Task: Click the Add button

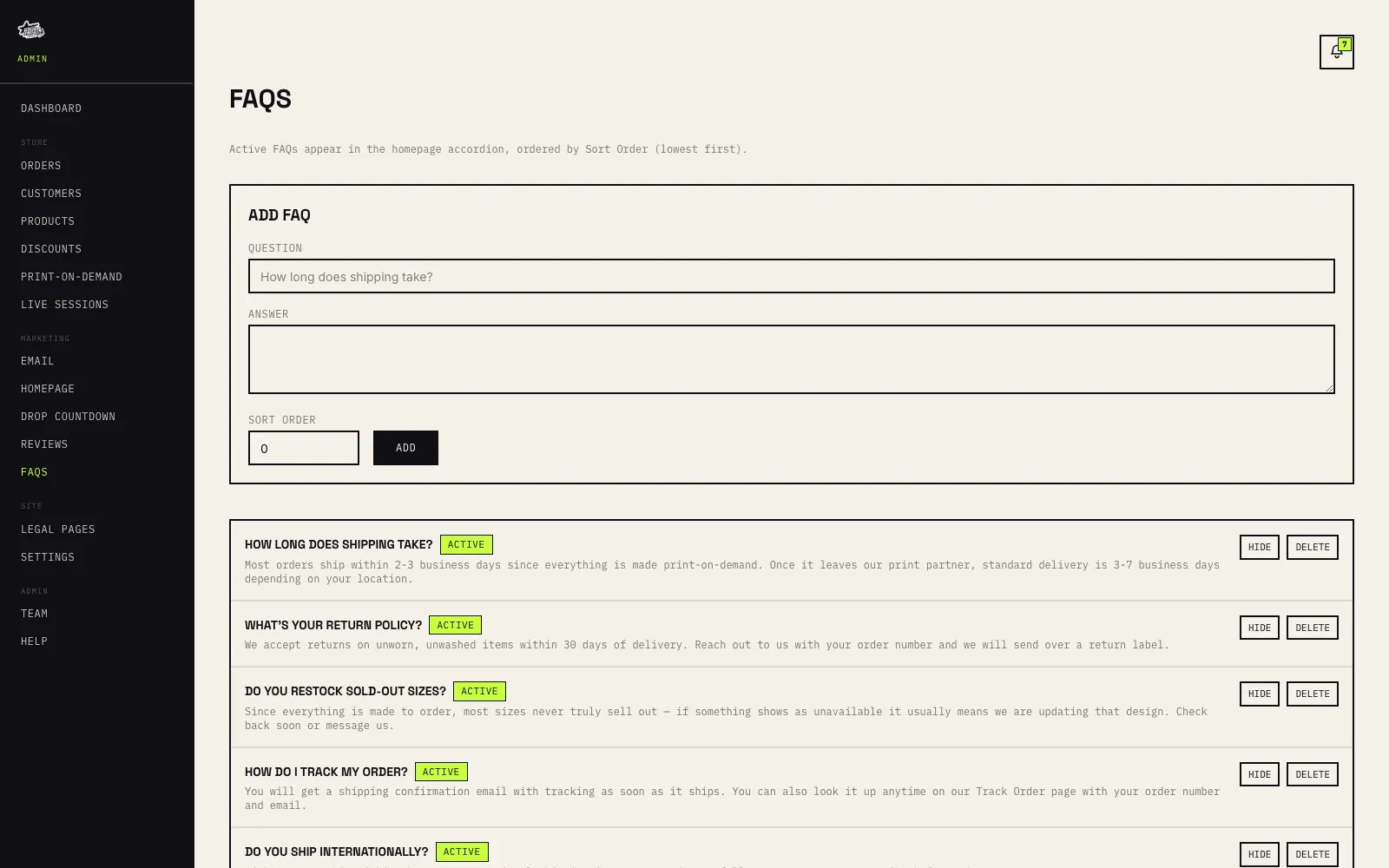Action: (x=405, y=448)
